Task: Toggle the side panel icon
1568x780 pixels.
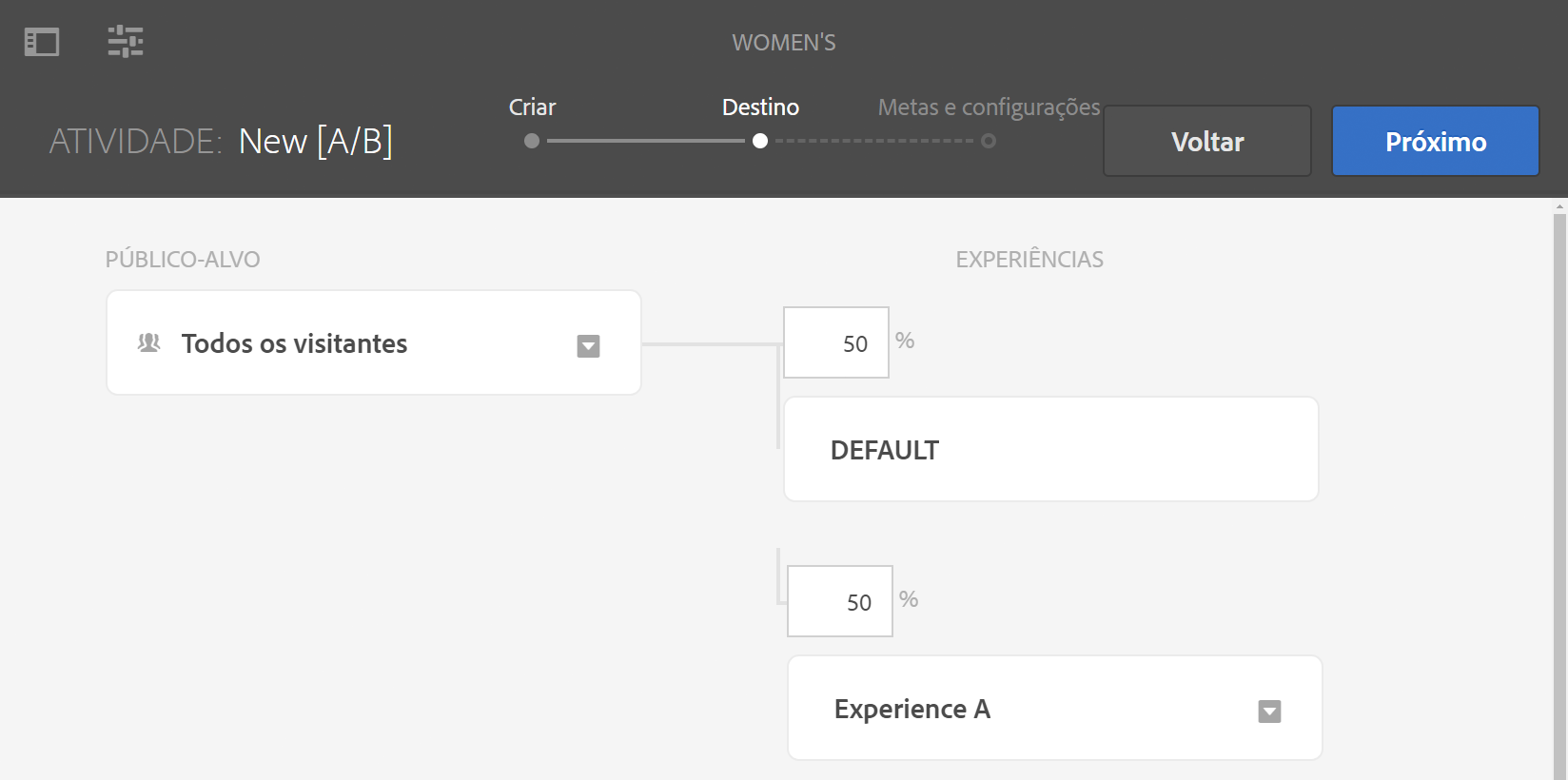Action: 42,42
